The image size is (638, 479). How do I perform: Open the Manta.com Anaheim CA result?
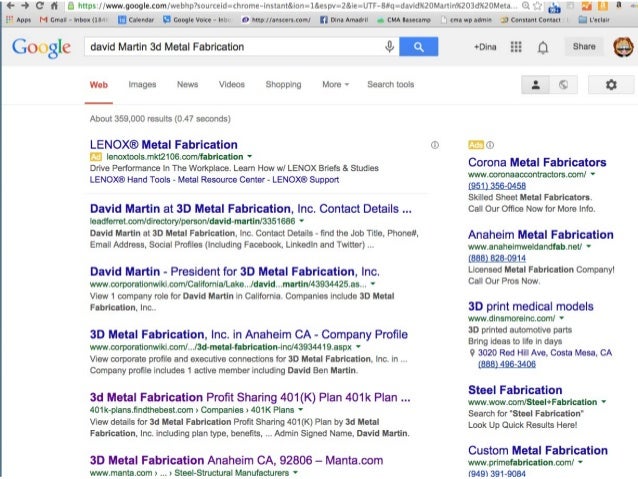[236, 460]
